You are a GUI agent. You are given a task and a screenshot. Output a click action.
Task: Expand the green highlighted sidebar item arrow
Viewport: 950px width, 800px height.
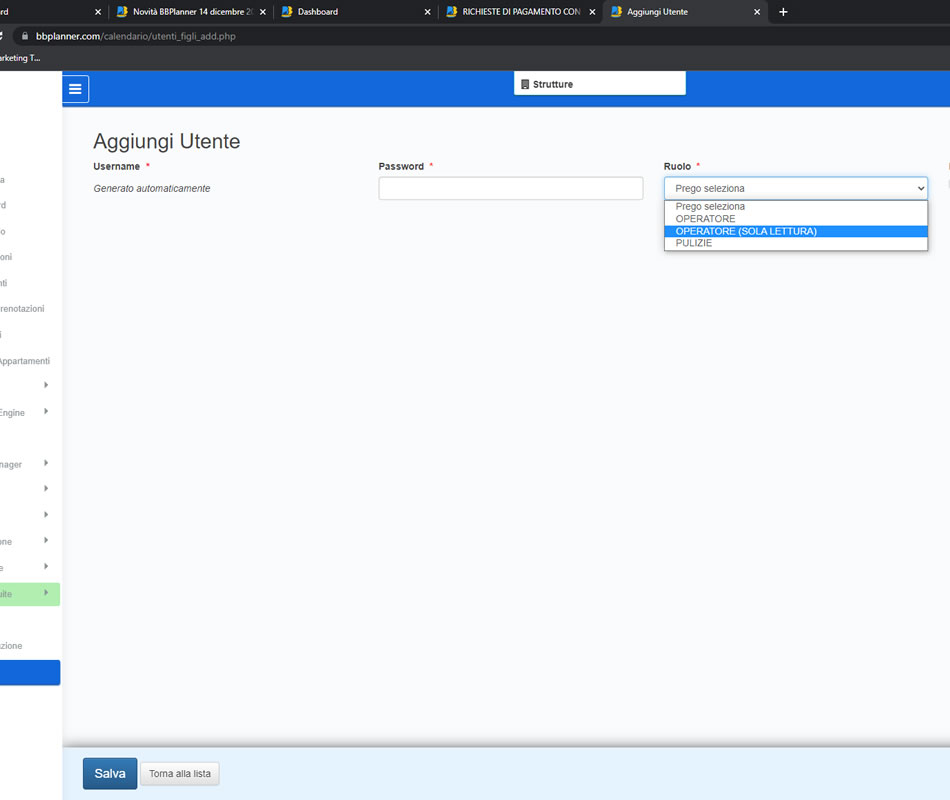tap(46, 593)
